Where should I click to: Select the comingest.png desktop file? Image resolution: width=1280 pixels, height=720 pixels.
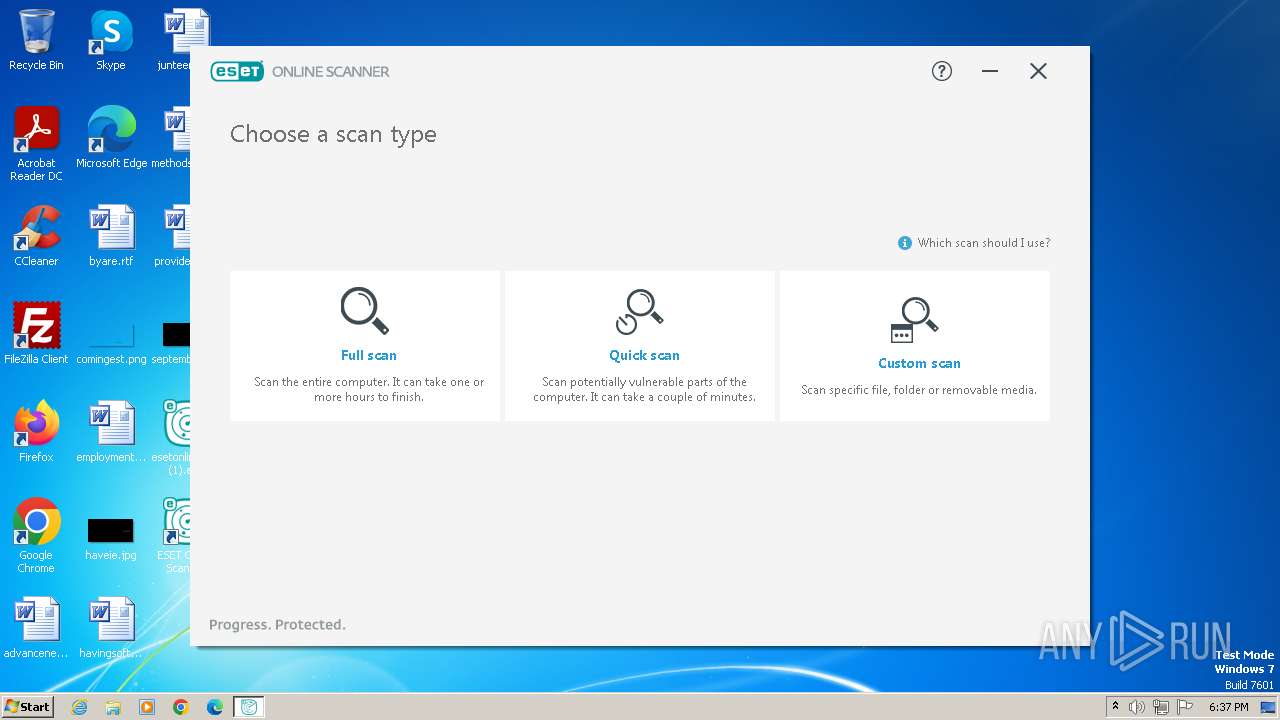[x=111, y=344]
